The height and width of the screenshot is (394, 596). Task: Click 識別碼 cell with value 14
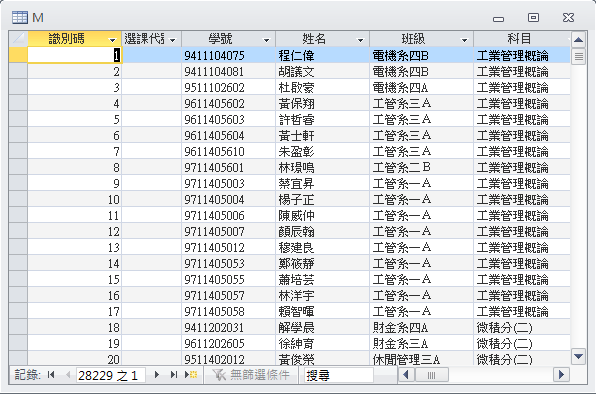pos(74,263)
